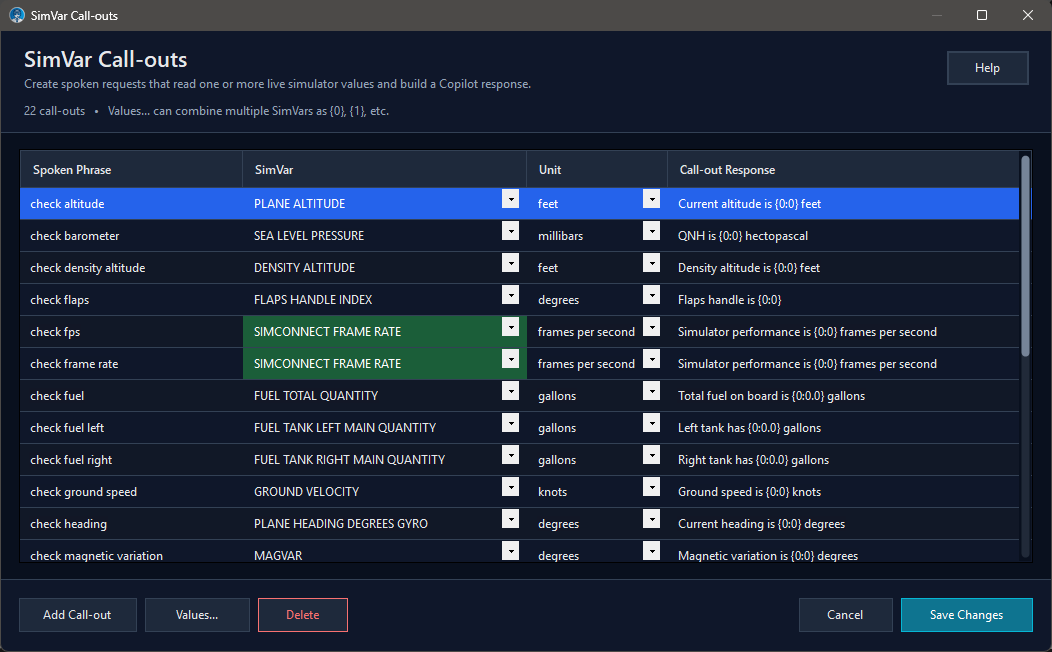Select 'check magnetic variation' phrase cell
Viewport: 1052px width, 652px height.
pos(132,553)
